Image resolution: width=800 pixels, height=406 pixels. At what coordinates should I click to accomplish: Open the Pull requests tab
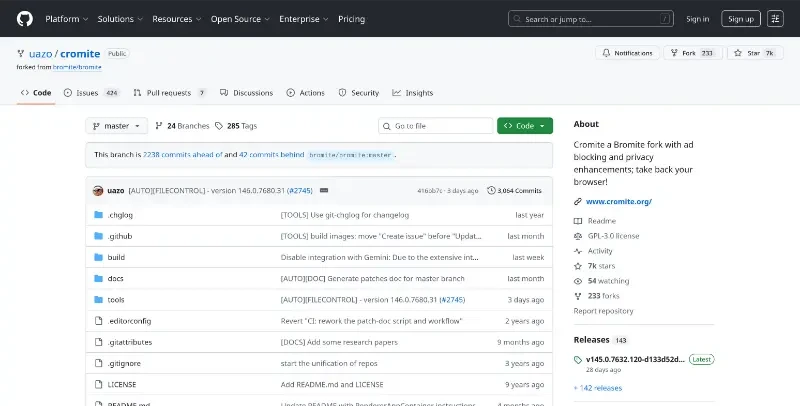[x=170, y=93]
